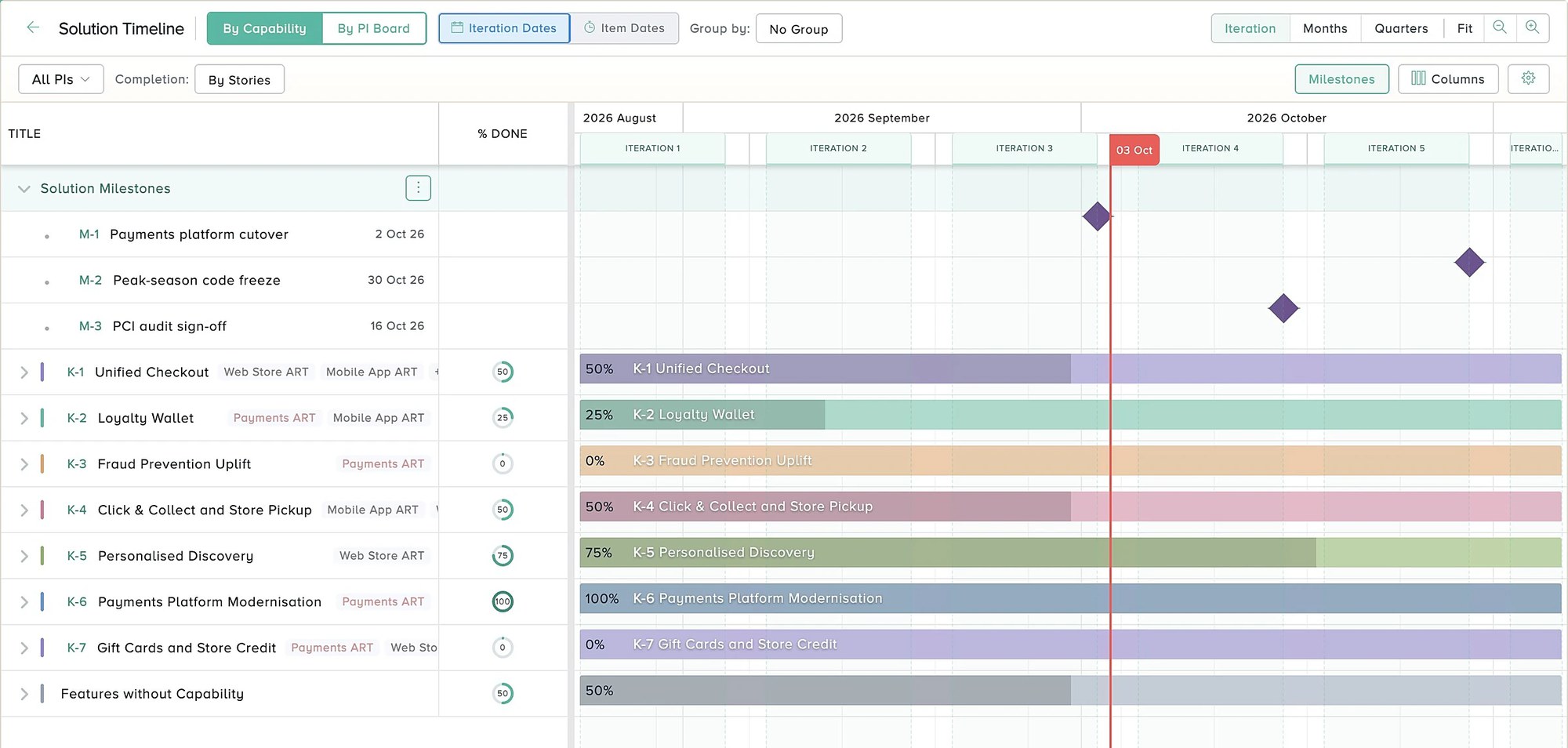Click the 0% ring for Fraud Prevention Uplift
The image size is (1568, 748).
click(x=503, y=463)
